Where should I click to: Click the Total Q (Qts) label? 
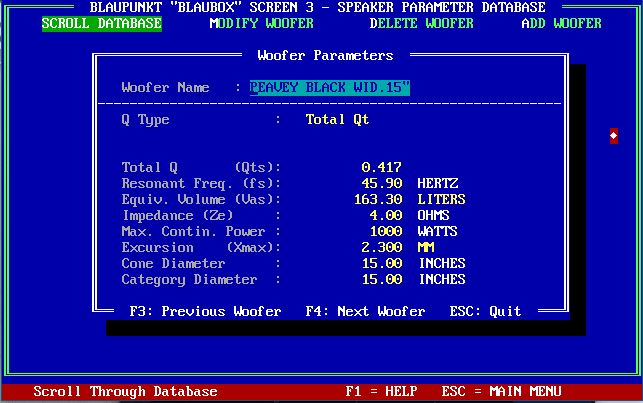tap(201, 167)
